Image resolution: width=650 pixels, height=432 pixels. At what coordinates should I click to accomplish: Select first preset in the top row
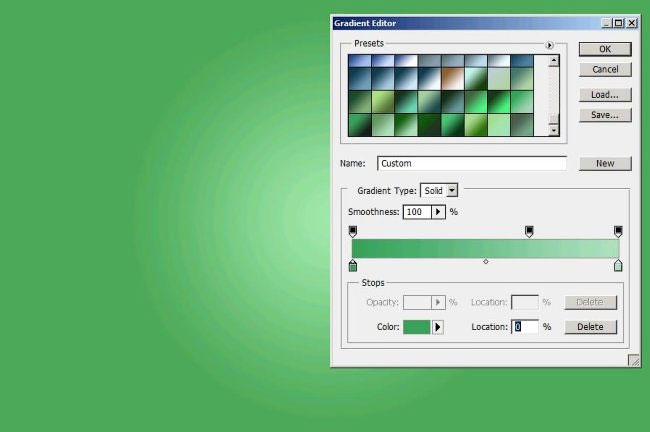point(359,61)
